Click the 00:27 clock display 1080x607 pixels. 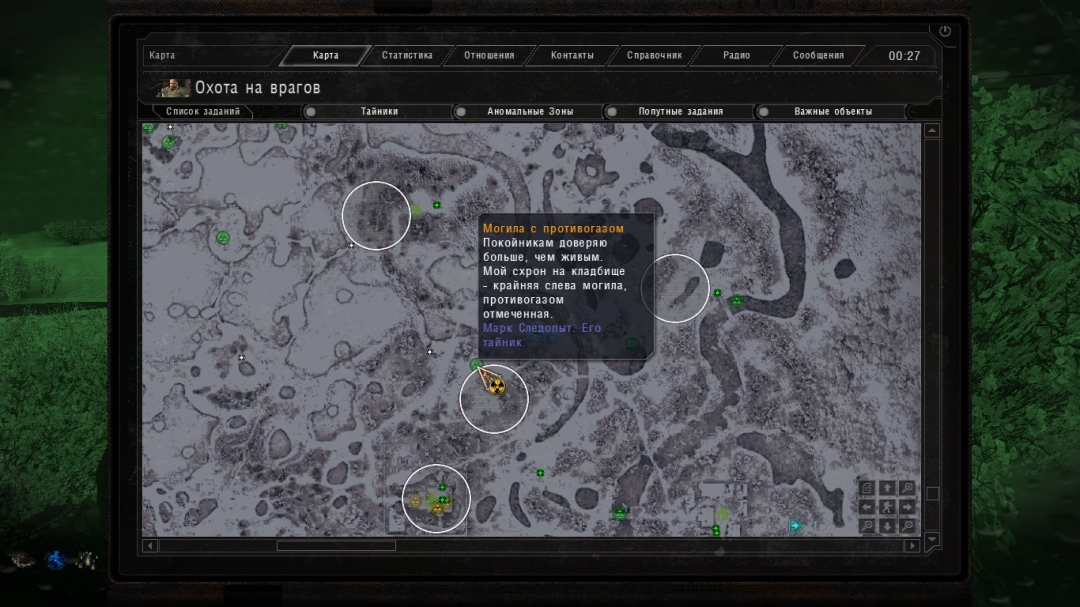coord(904,56)
